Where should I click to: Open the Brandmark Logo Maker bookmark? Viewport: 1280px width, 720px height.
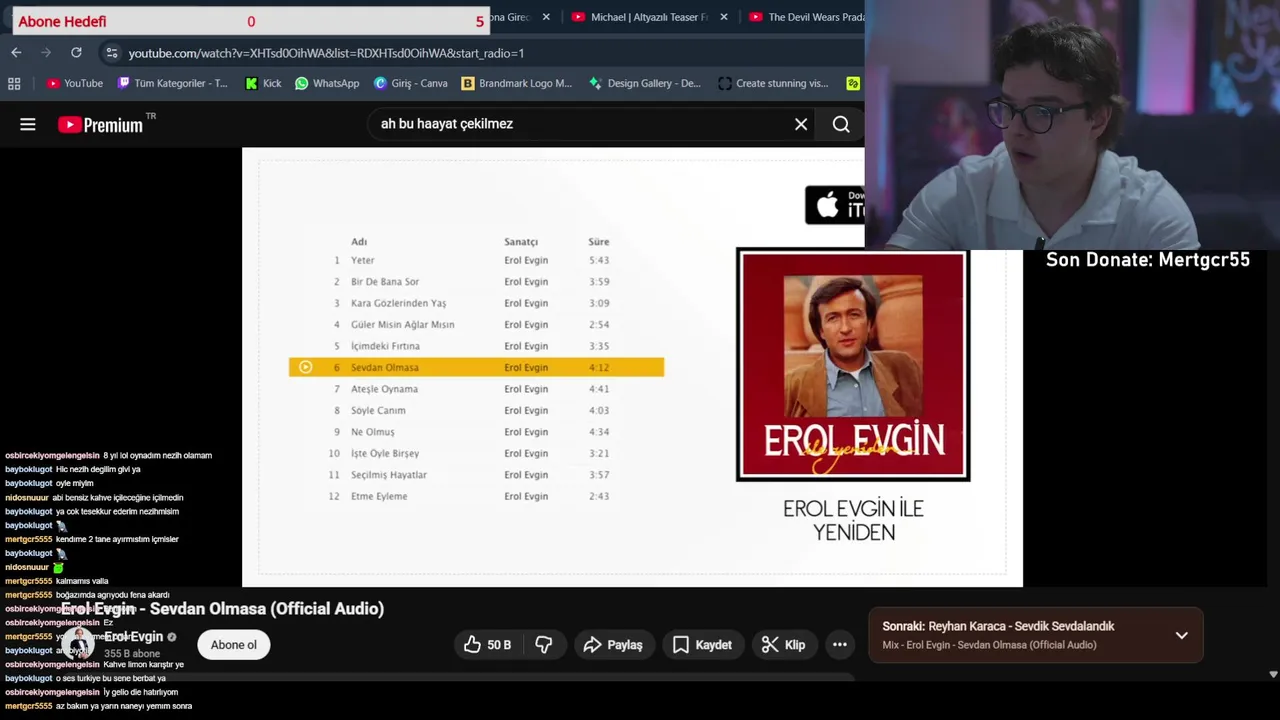coord(517,83)
